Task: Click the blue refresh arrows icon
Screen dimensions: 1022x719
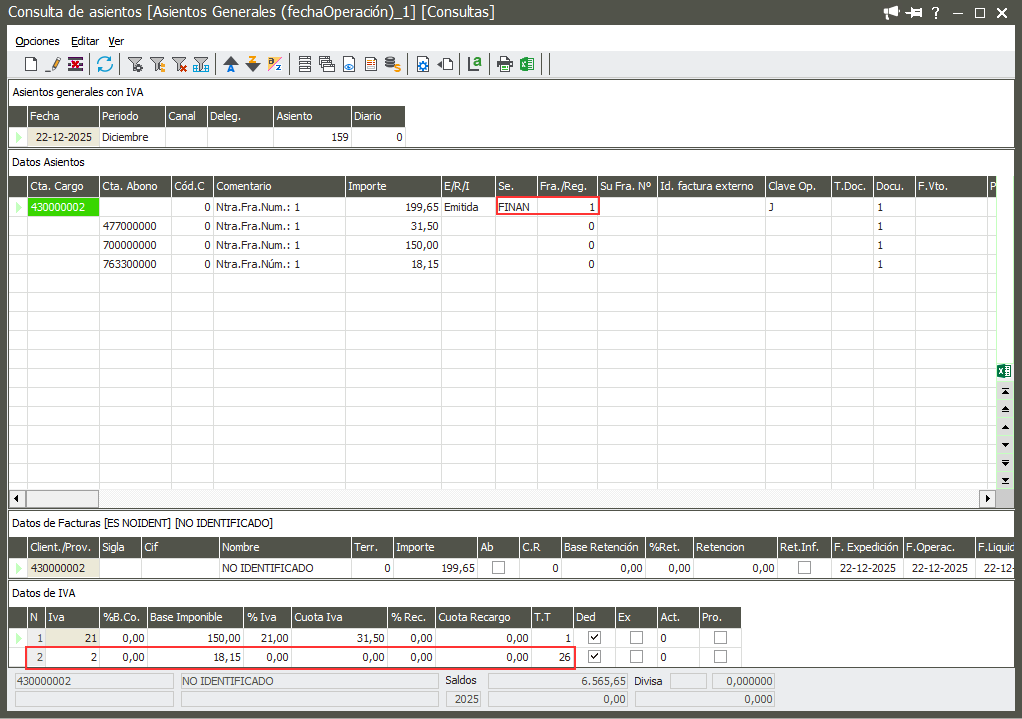Action: tap(105, 64)
